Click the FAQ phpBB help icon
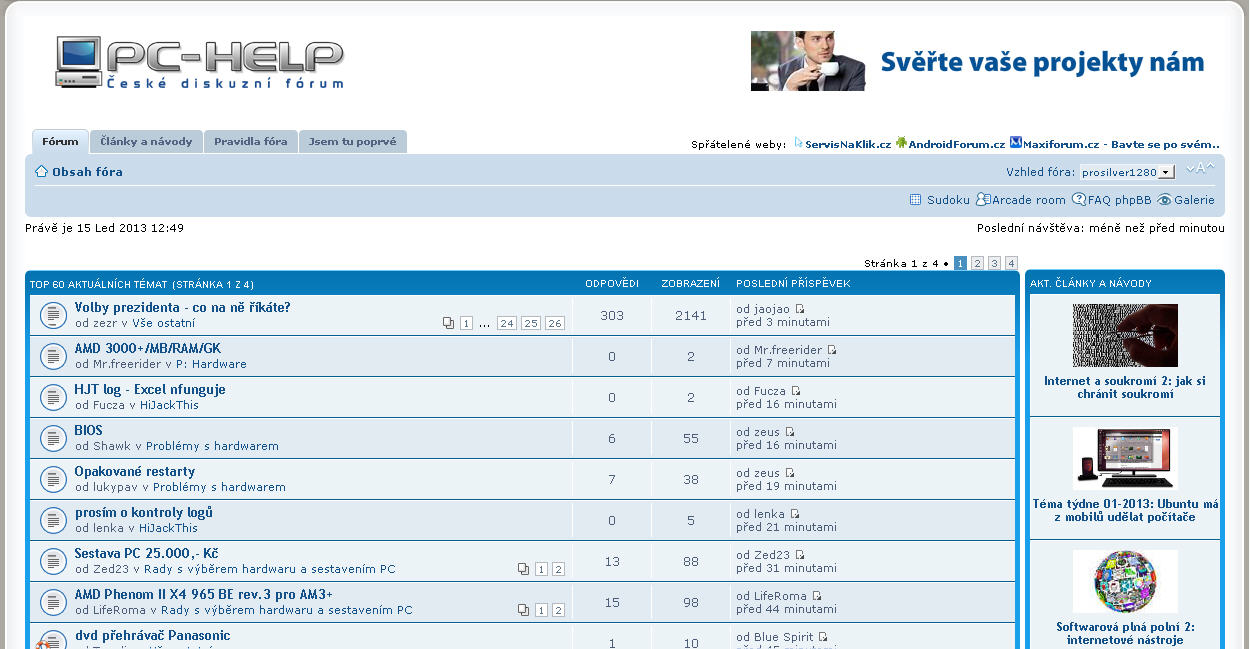Image resolution: width=1250 pixels, height=649 pixels. coord(1079,200)
